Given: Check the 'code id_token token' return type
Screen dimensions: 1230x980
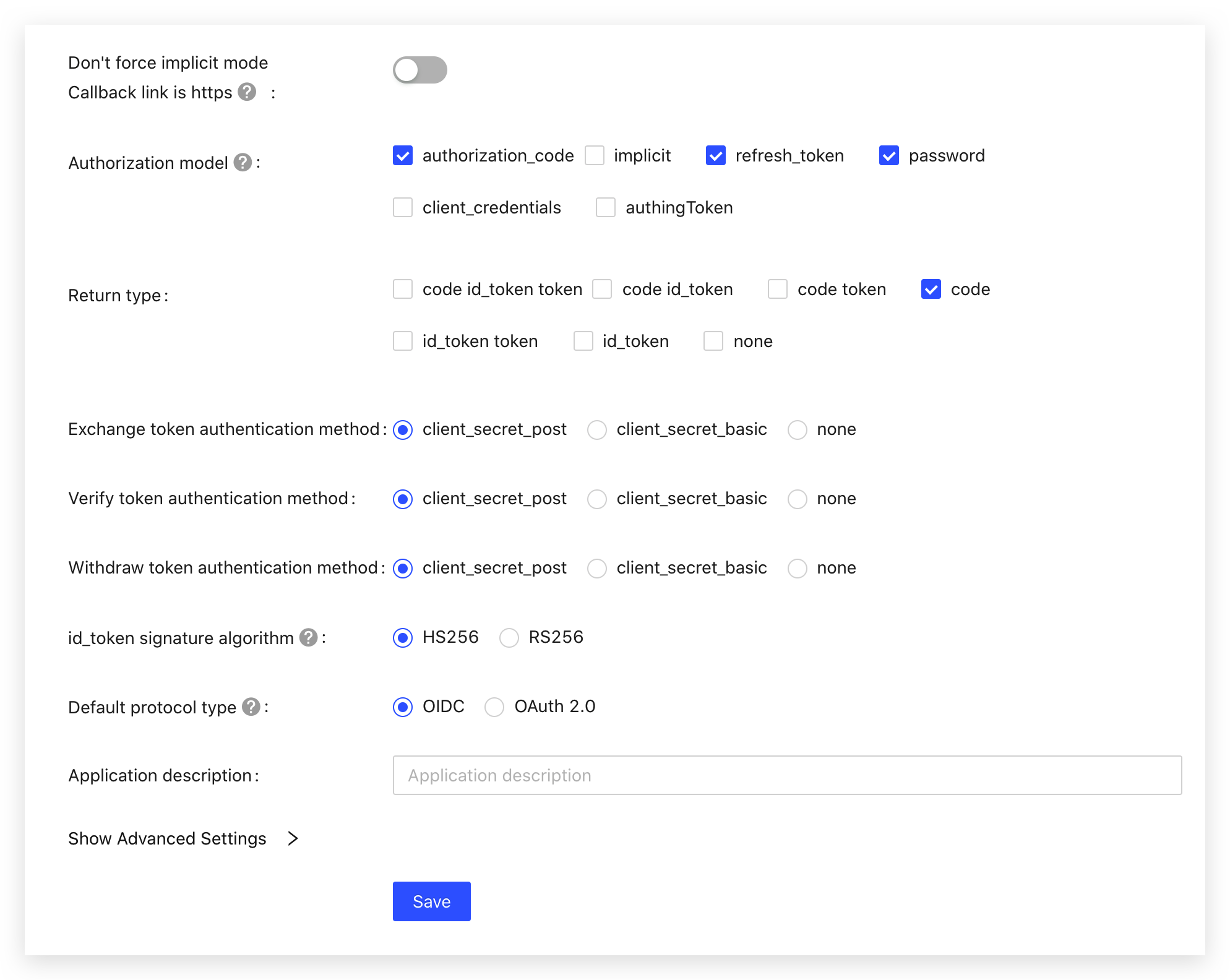Looking at the screenshot, I should [403, 289].
